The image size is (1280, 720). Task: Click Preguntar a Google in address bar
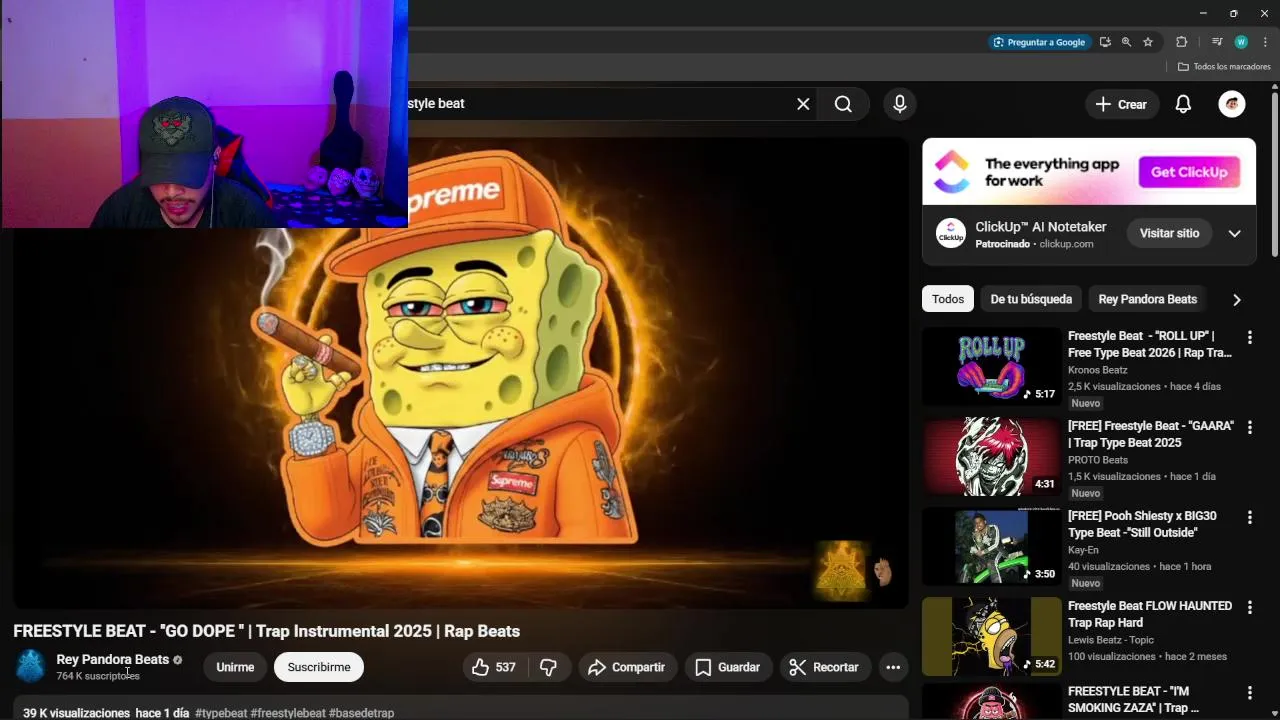pyautogui.click(x=1038, y=42)
